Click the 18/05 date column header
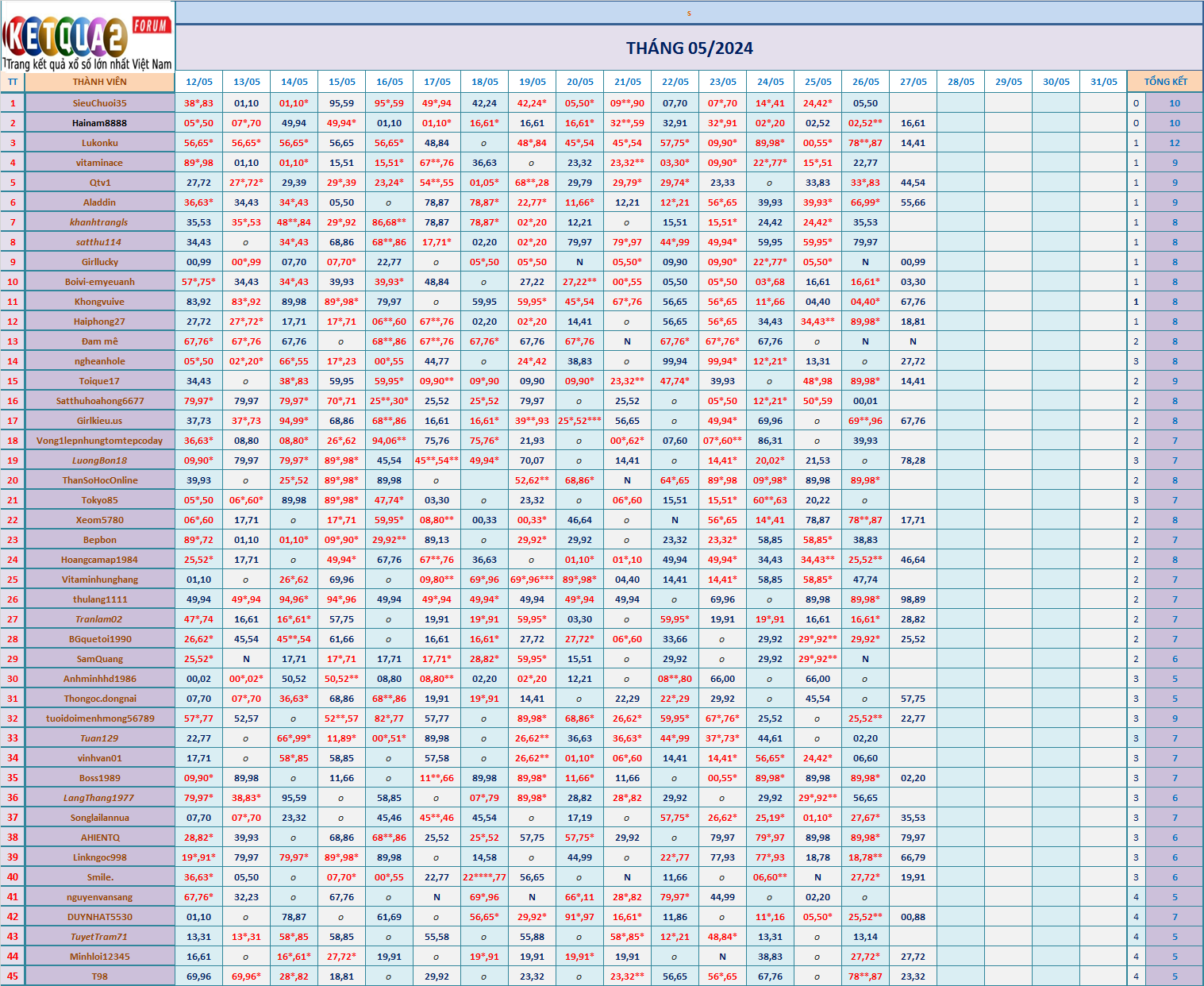This screenshot has height=986, width=1204. click(x=485, y=82)
